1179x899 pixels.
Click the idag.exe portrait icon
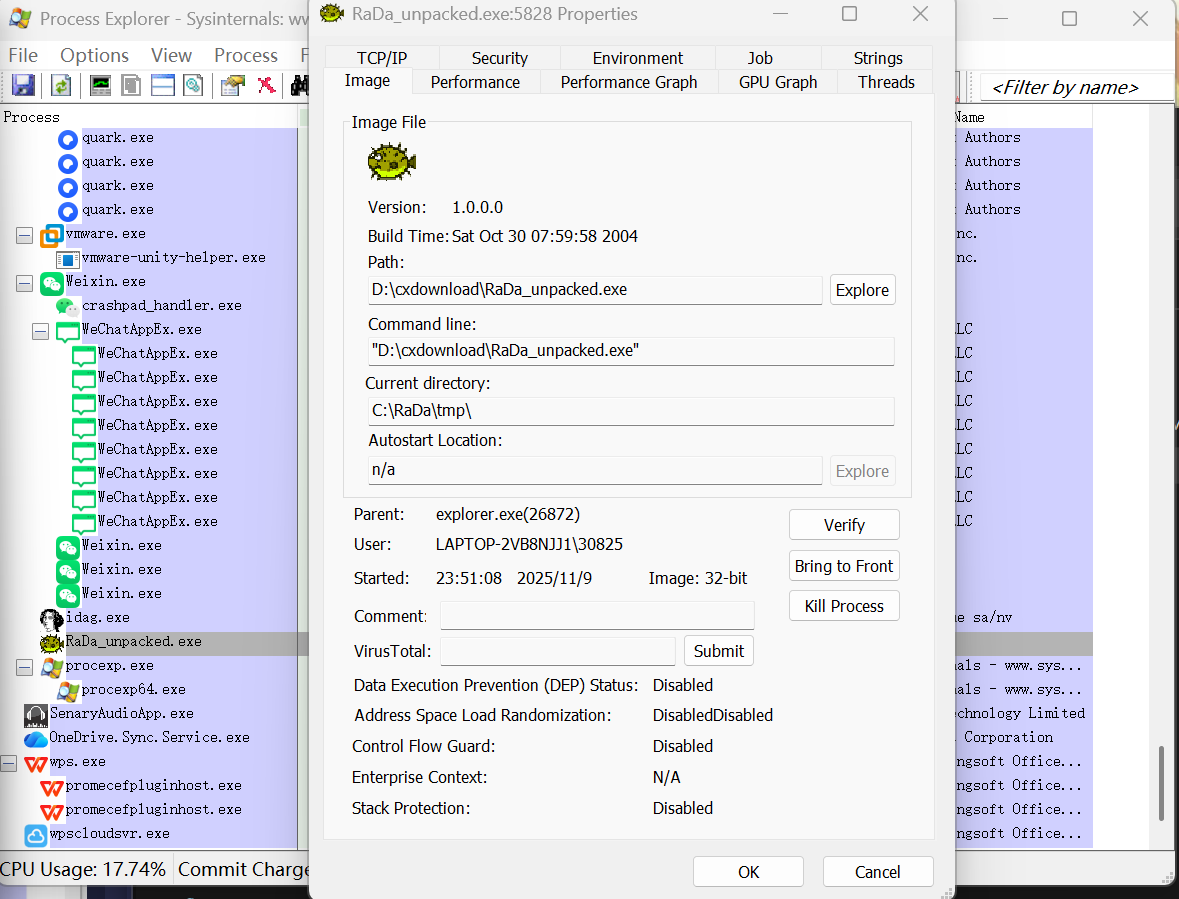tap(52, 619)
